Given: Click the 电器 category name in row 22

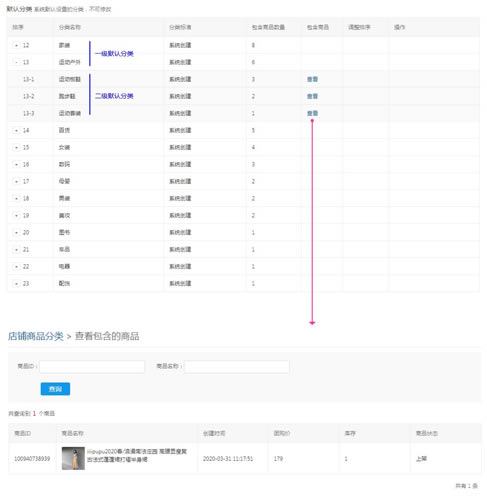Looking at the screenshot, I should 64,266.
